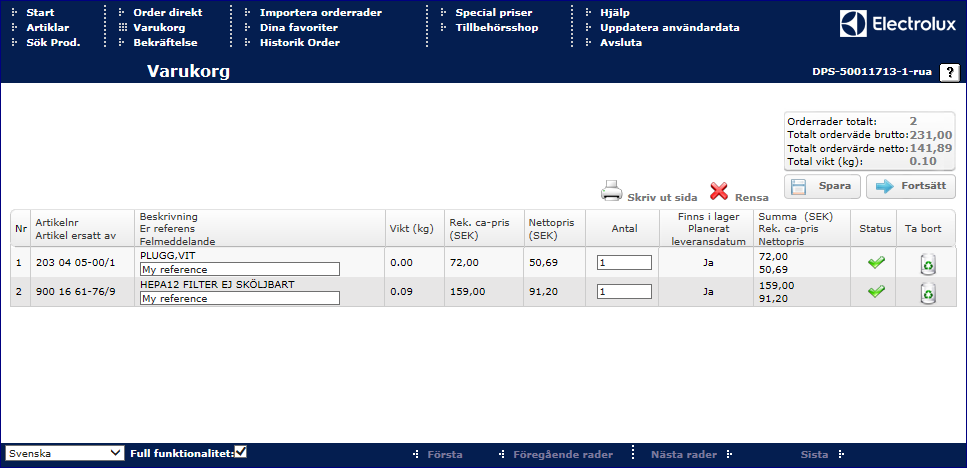Go to Start in the menu
Image resolution: width=967 pixels, height=468 pixels.
[40, 12]
